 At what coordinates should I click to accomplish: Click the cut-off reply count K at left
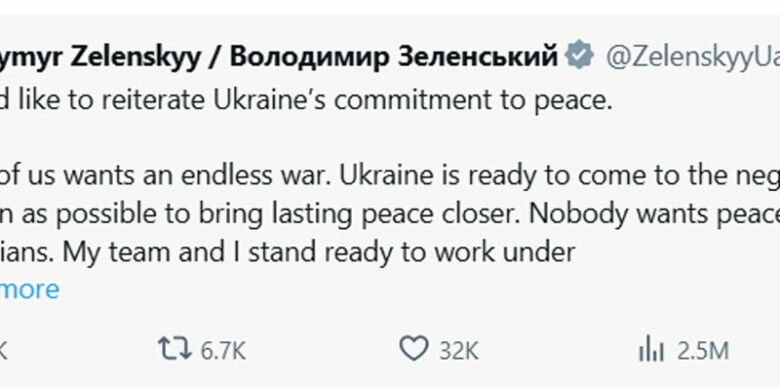(x=3, y=351)
